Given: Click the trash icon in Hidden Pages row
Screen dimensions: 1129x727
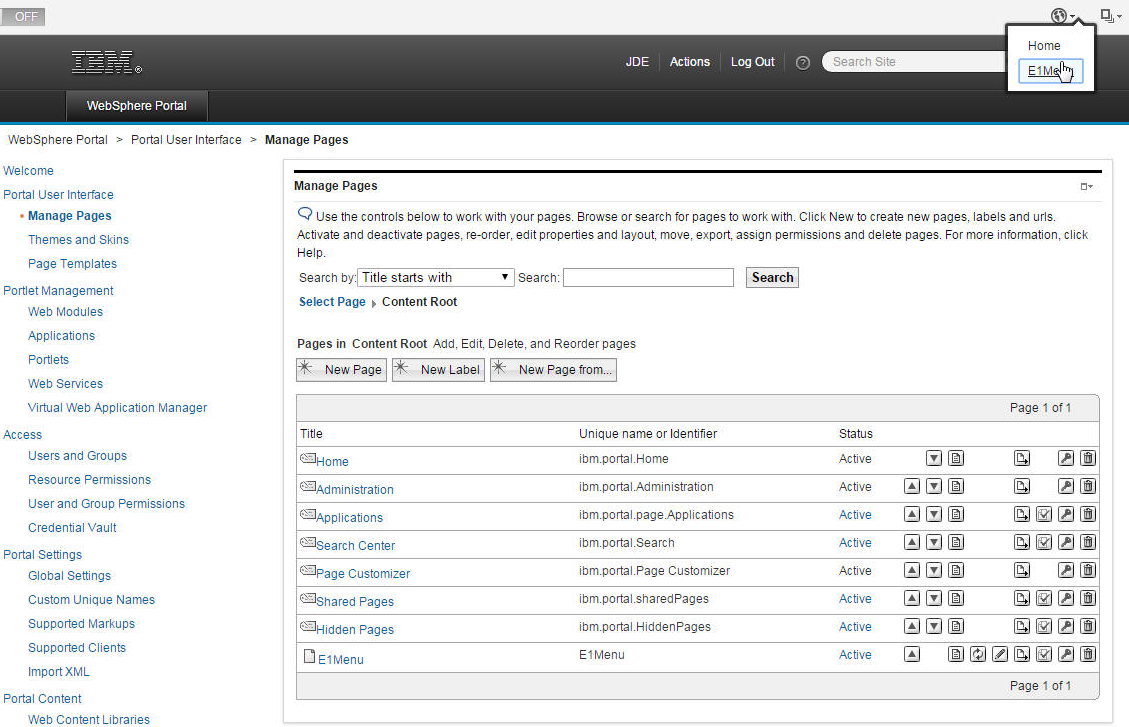Looking at the screenshot, I should coord(1088,626).
